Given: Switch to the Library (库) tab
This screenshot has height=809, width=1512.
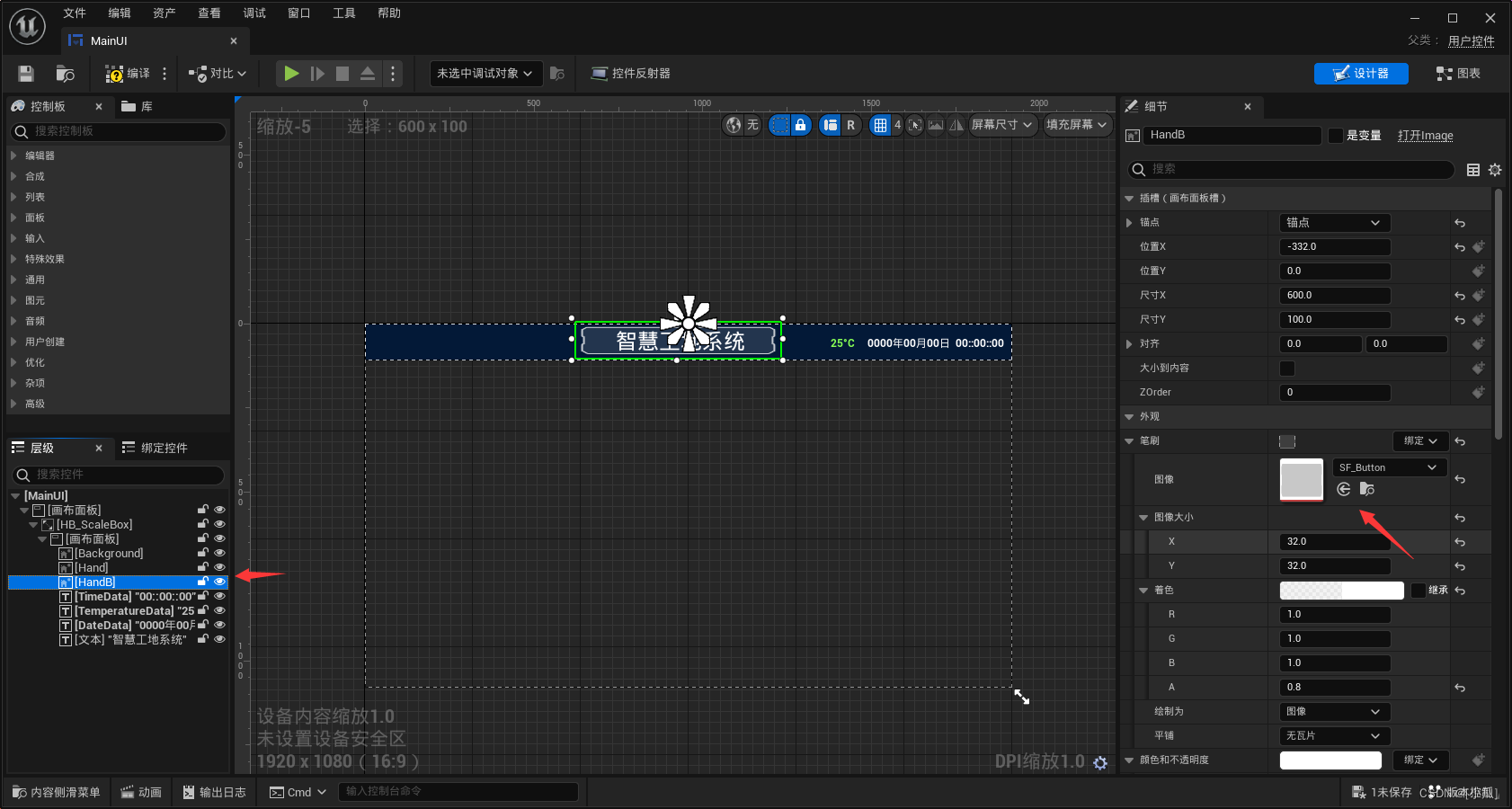Looking at the screenshot, I should (138, 107).
